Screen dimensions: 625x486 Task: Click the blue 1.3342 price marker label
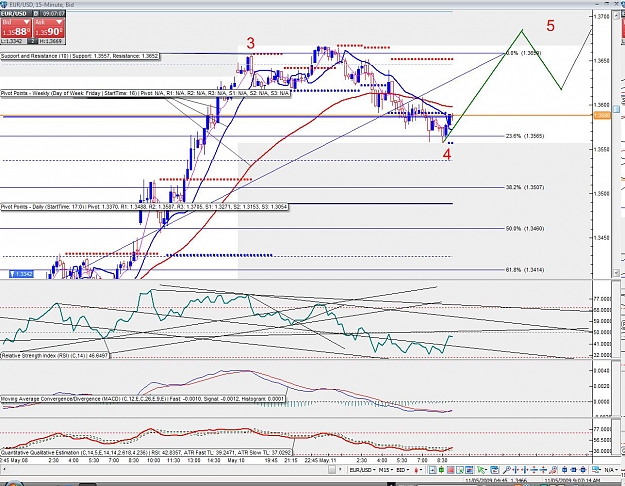coord(22,274)
